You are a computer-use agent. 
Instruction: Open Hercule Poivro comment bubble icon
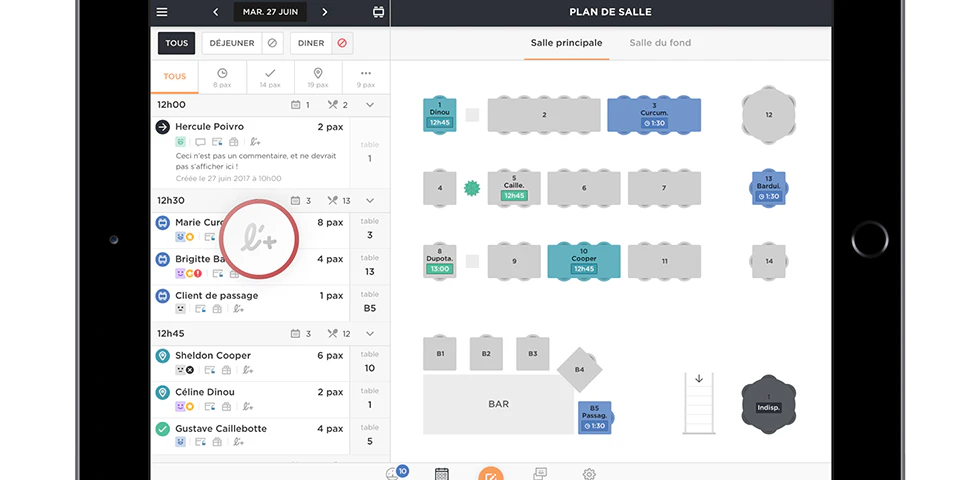(200, 142)
